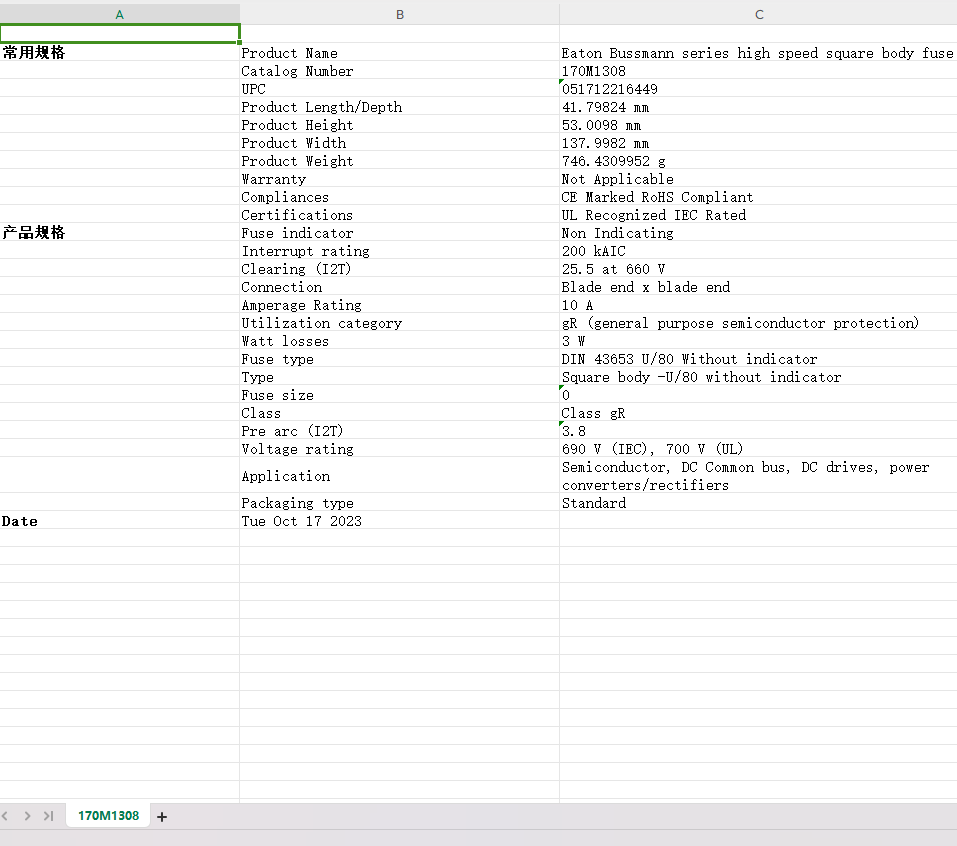Select the 'Utilization category' cell
The width and height of the screenshot is (957, 846).
[x=400, y=323]
